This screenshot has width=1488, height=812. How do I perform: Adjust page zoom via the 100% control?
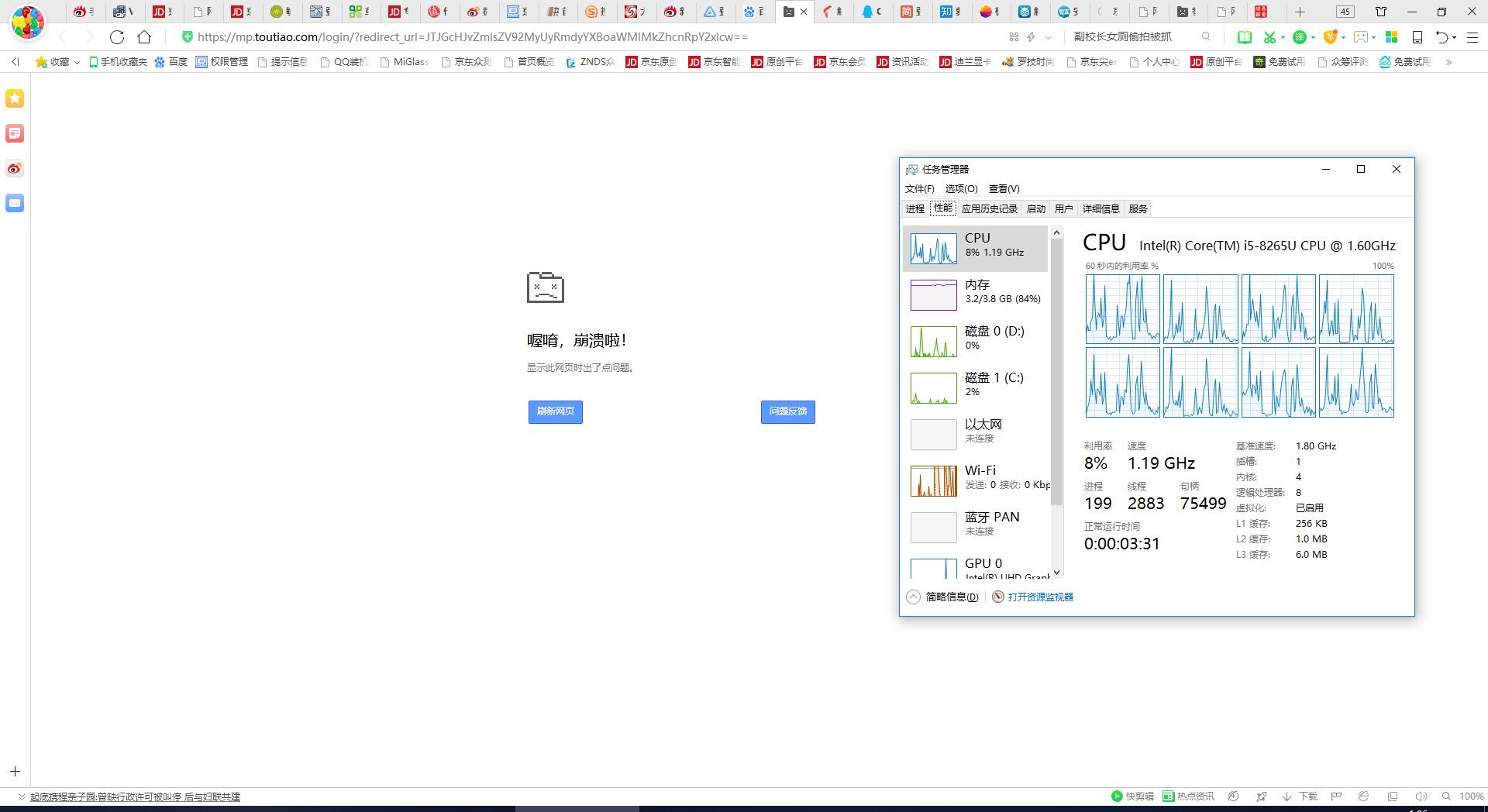[1472, 796]
